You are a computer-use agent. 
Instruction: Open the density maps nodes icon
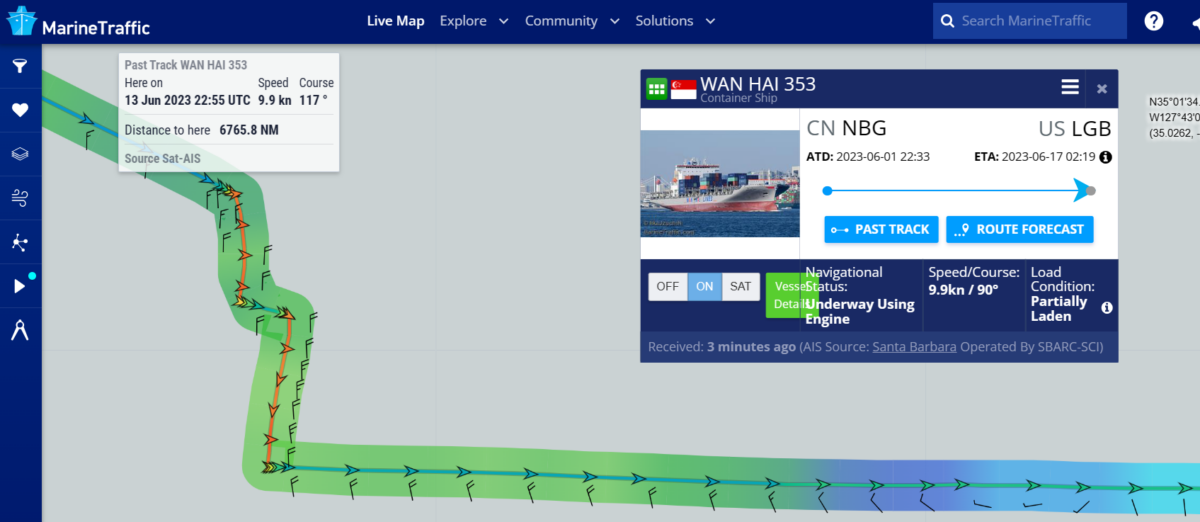[x=19, y=242]
